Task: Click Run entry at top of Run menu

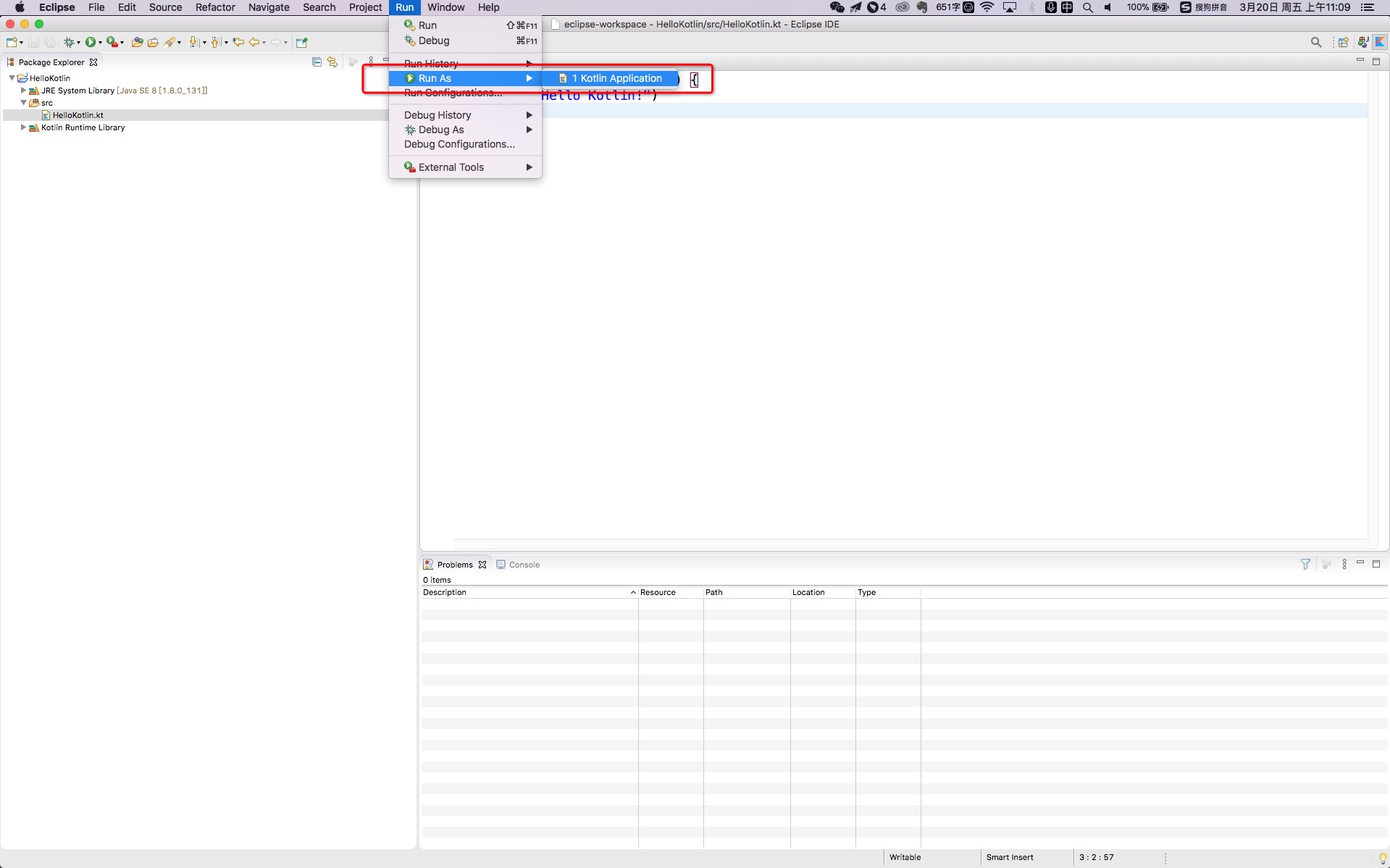Action: (465, 25)
